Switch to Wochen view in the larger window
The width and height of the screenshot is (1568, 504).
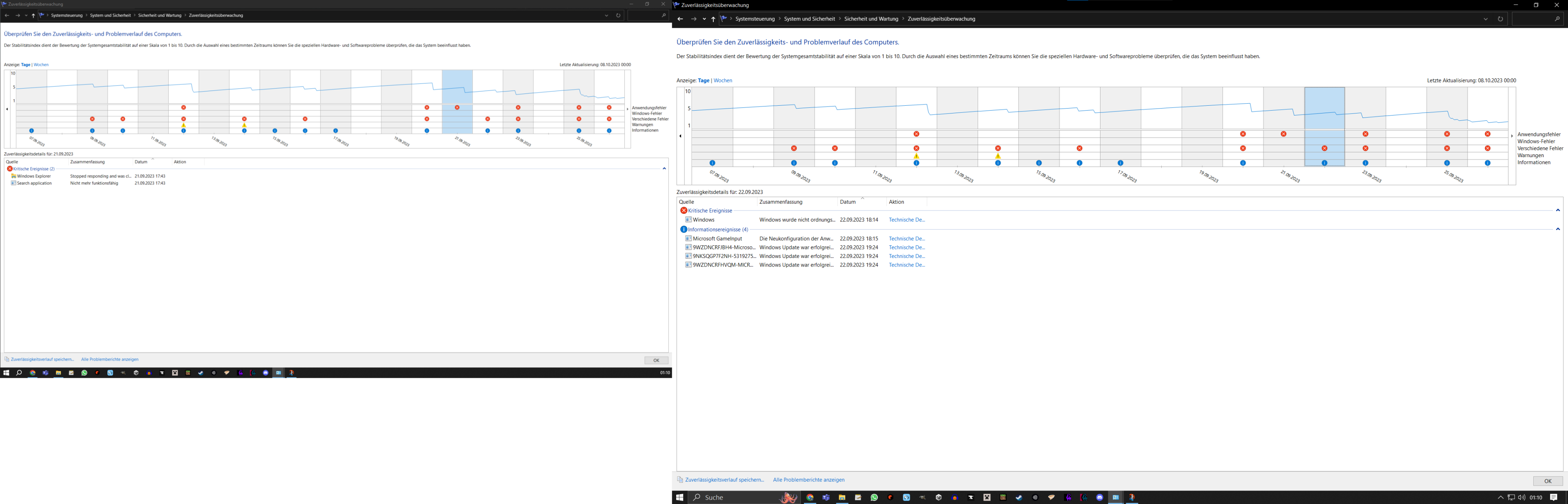(722, 80)
